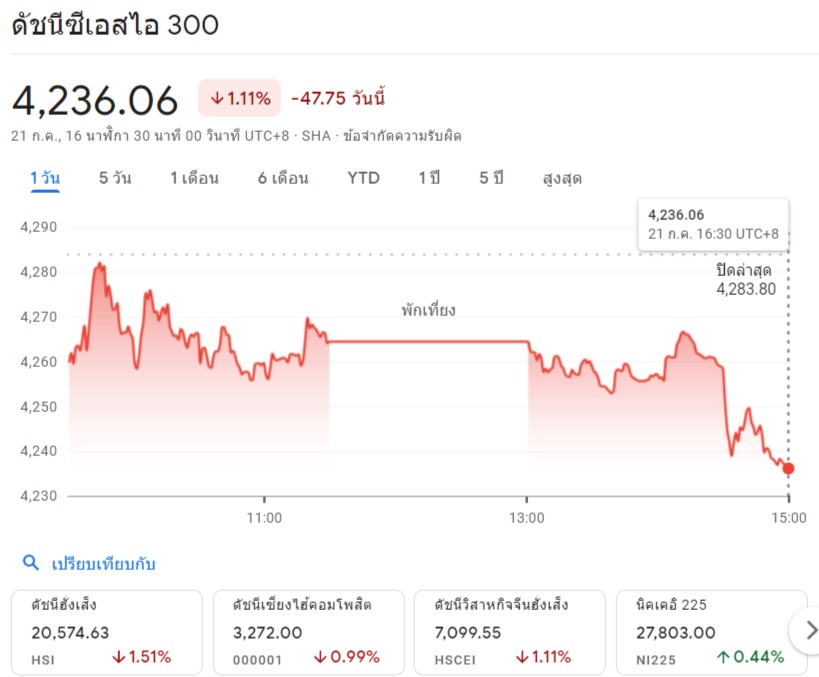
Task: Choose the 1 ปี range tab
Action: pyautogui.click(x=429, y=178)
